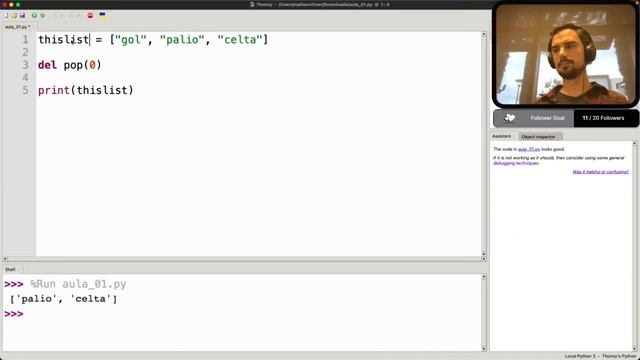The width and height of the screenshot is (640, 360).
Task: Click the string "celta" on line 1
Action: click(240, 40)
